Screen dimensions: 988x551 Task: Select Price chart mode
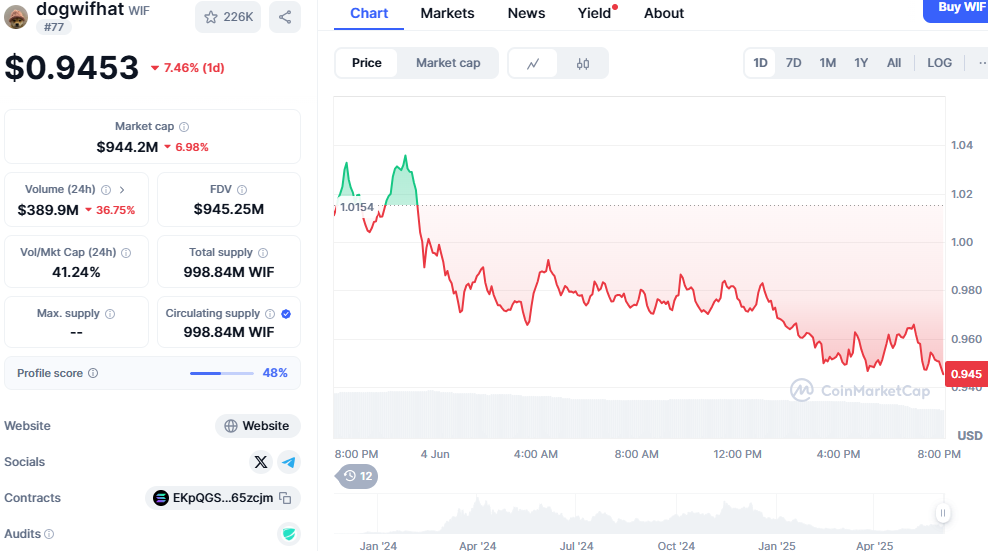click(367, 63)
